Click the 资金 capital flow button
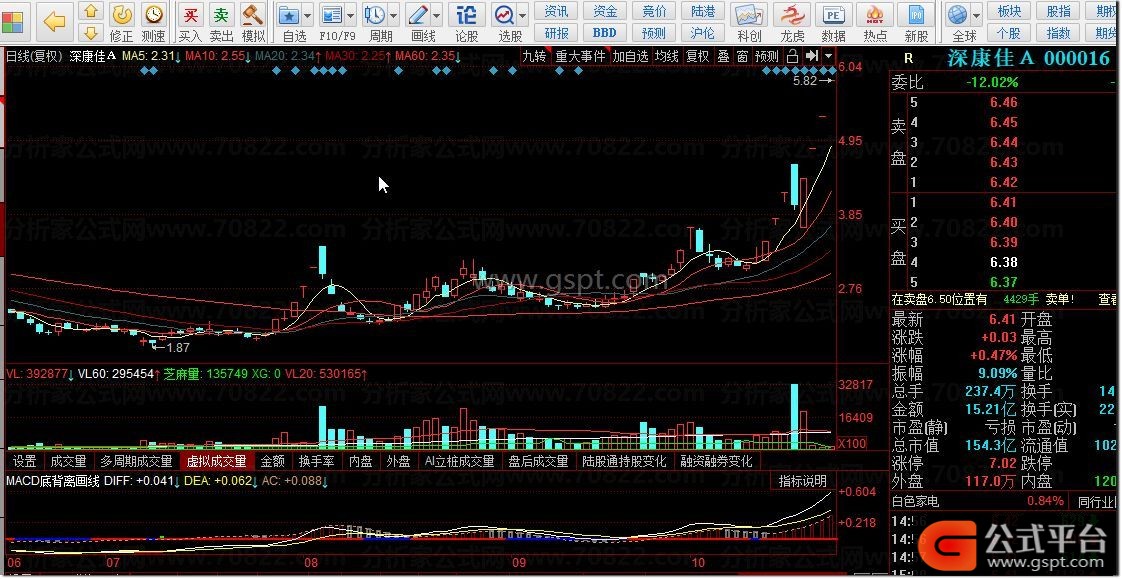 click(605, 11)
